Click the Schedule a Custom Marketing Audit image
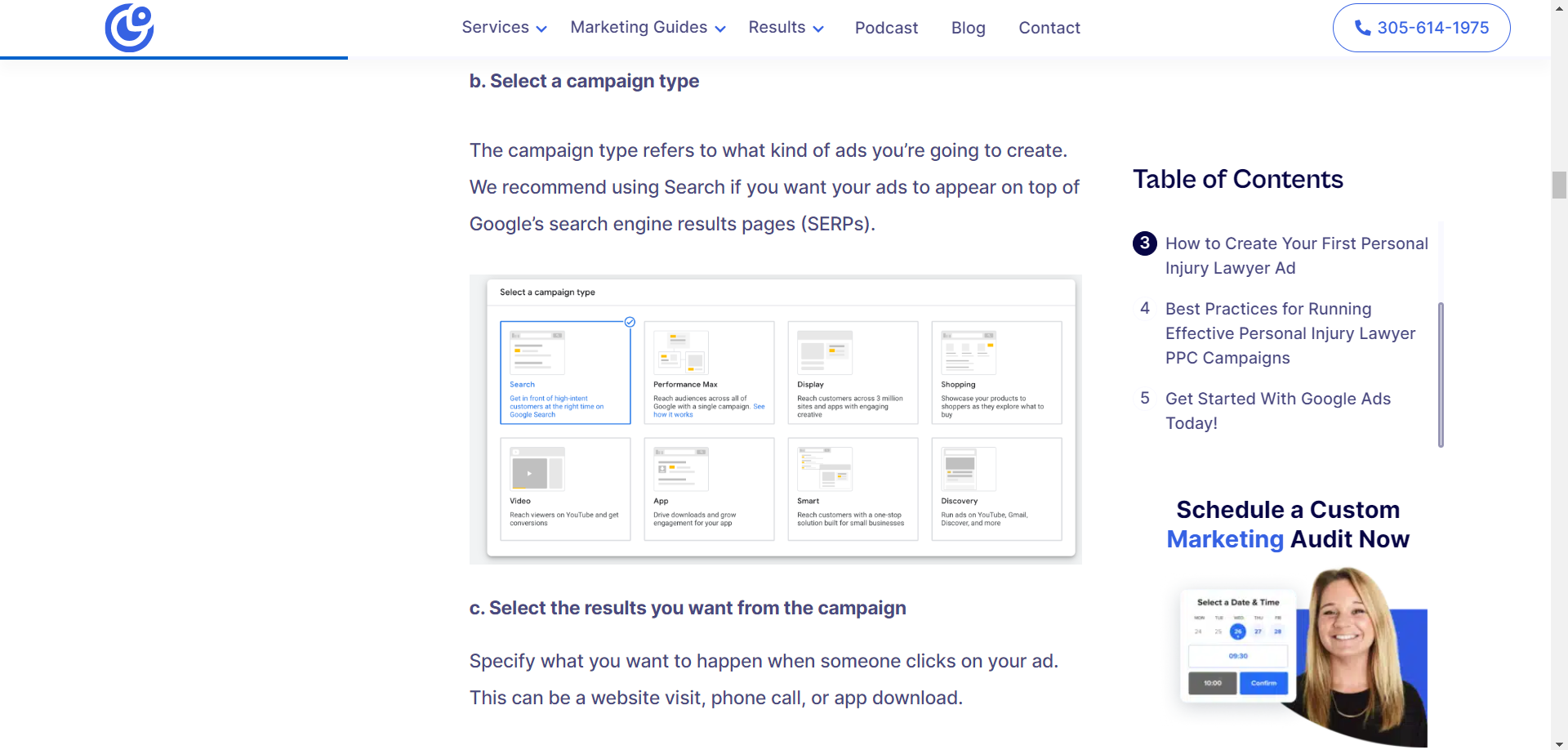The image size is (1568, 750). [x=1303, y=656]
